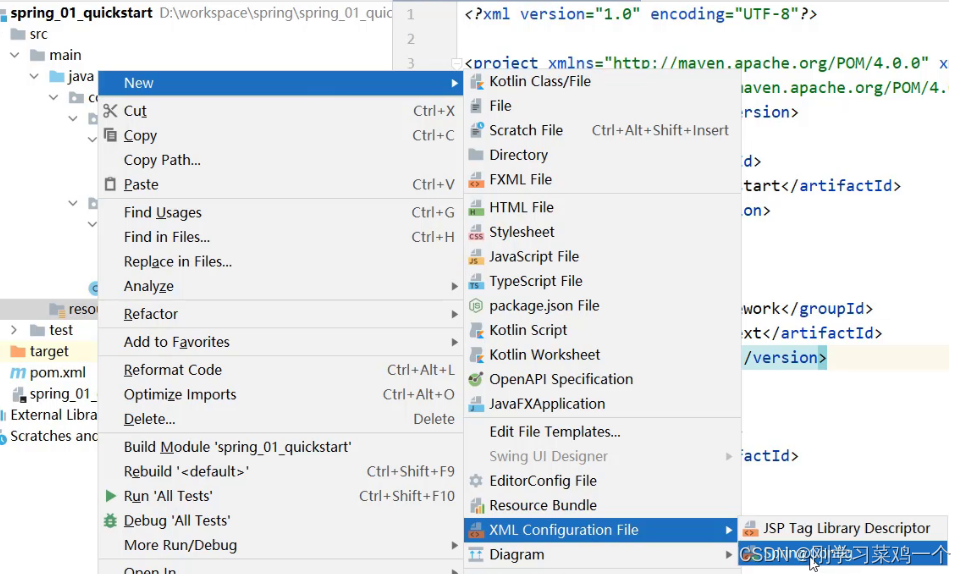Select spring_01_quickstart project root node

(81, 13)
